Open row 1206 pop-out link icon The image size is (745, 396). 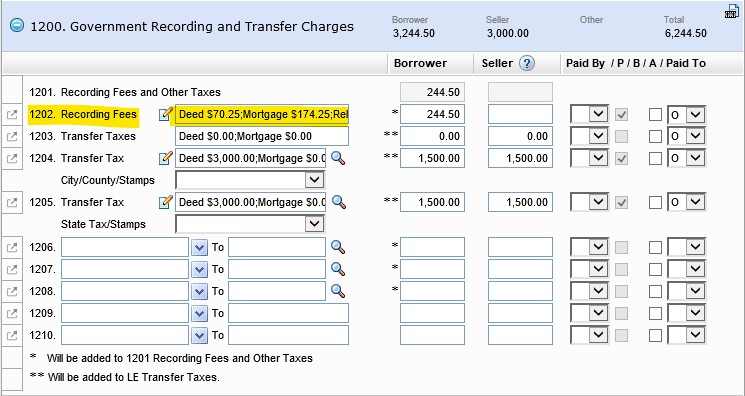tap(12, 247)
